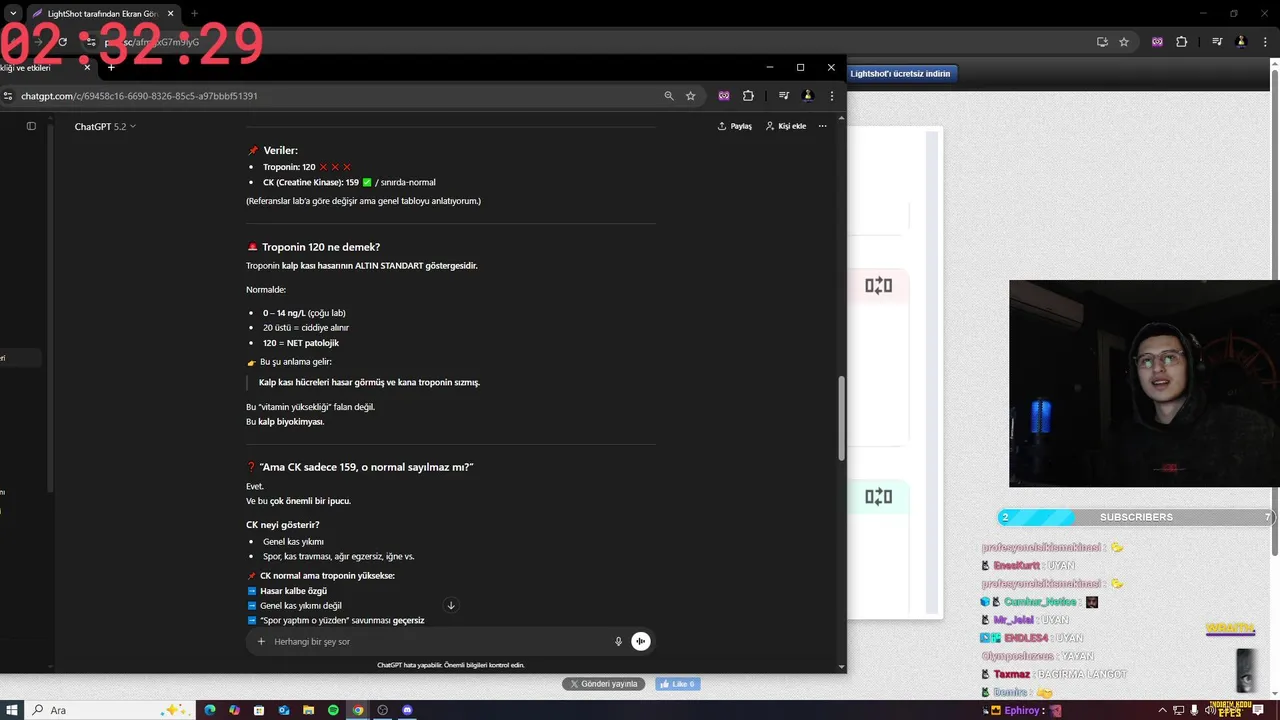Open a new tab in ChatGPT window
Screen dimensions: 1280x720
point(111,67)
